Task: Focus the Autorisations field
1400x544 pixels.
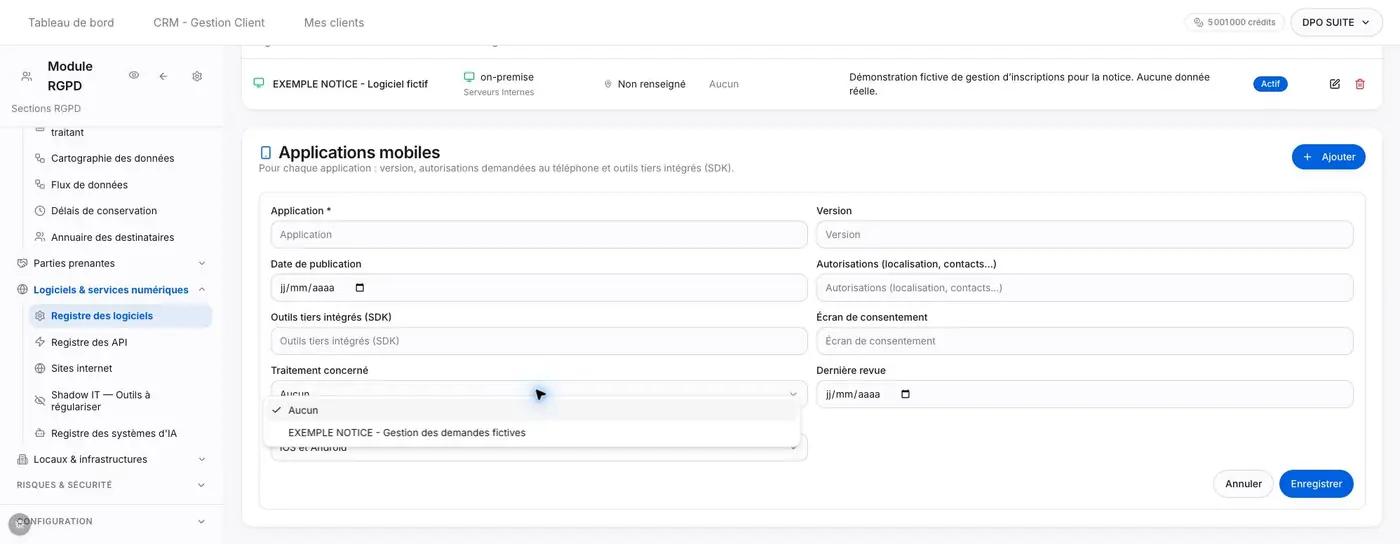Action: pyautogui.click(x=1084, y=288)
